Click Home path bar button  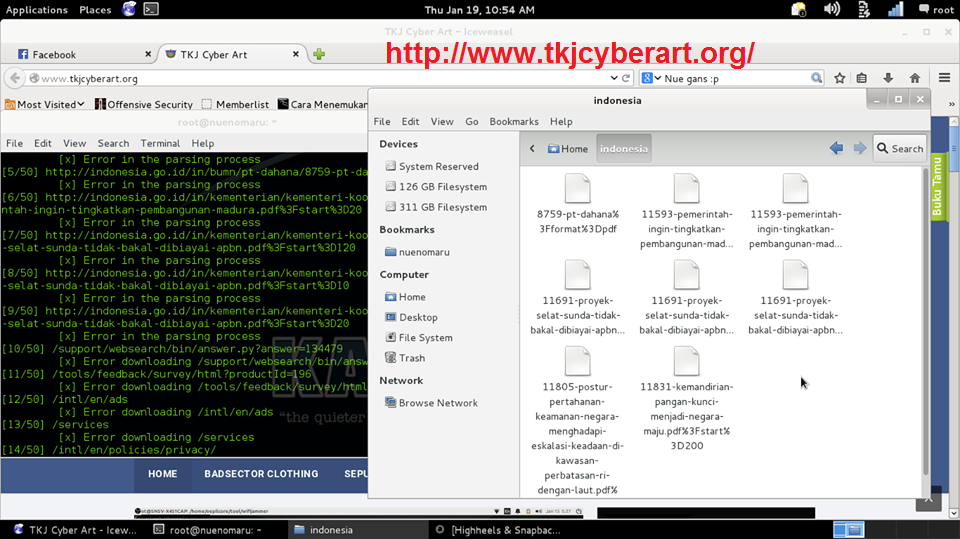[568, 149]
